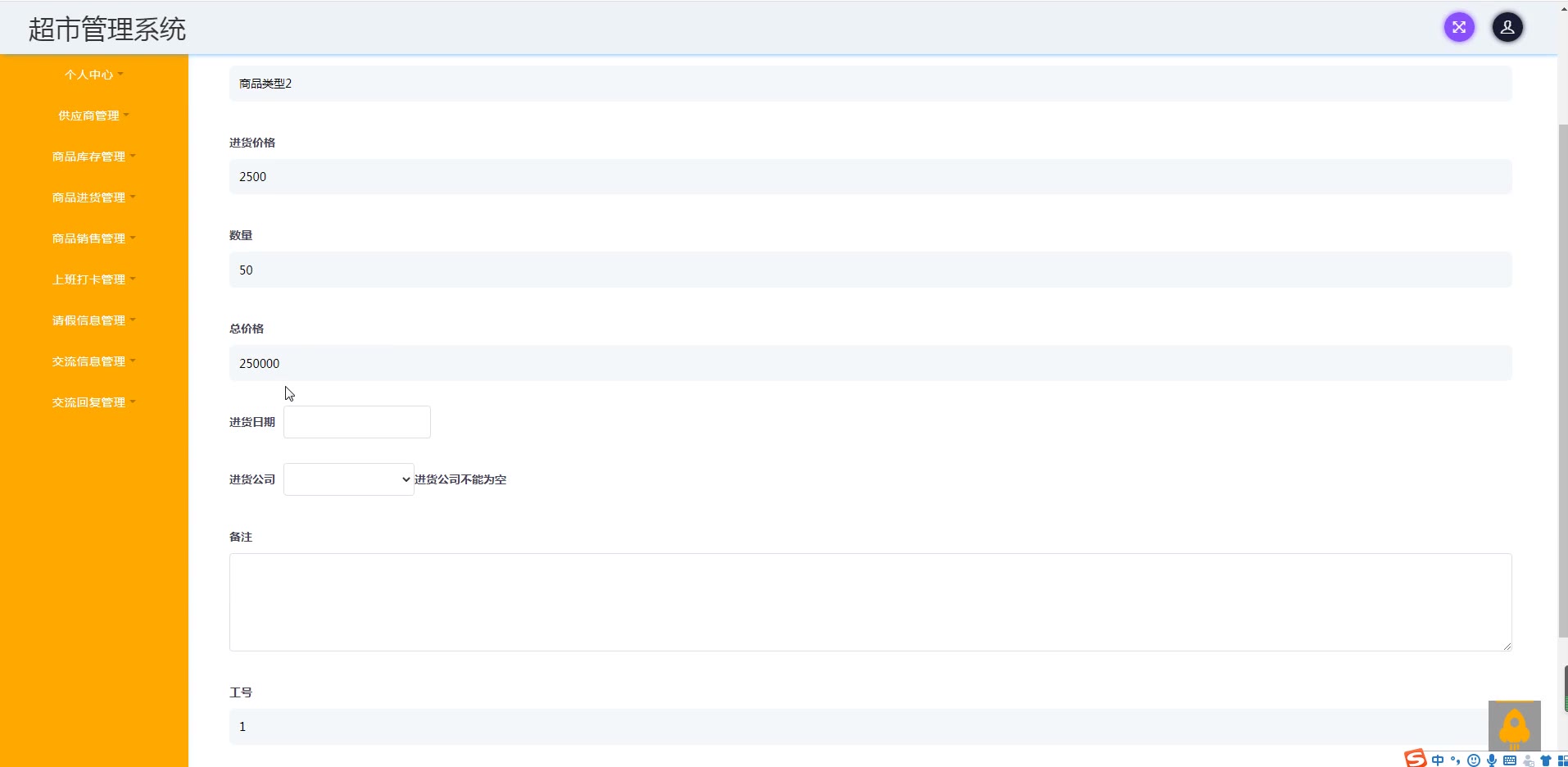Click the 进货日期 label
This screenshot has width=1568, height=767.
(252, 422)
